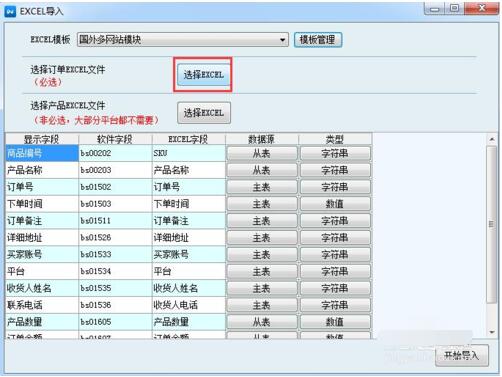Click the bs01511 software field cell
The height and width of the screenshot is (377, 502).
(115, 221)
